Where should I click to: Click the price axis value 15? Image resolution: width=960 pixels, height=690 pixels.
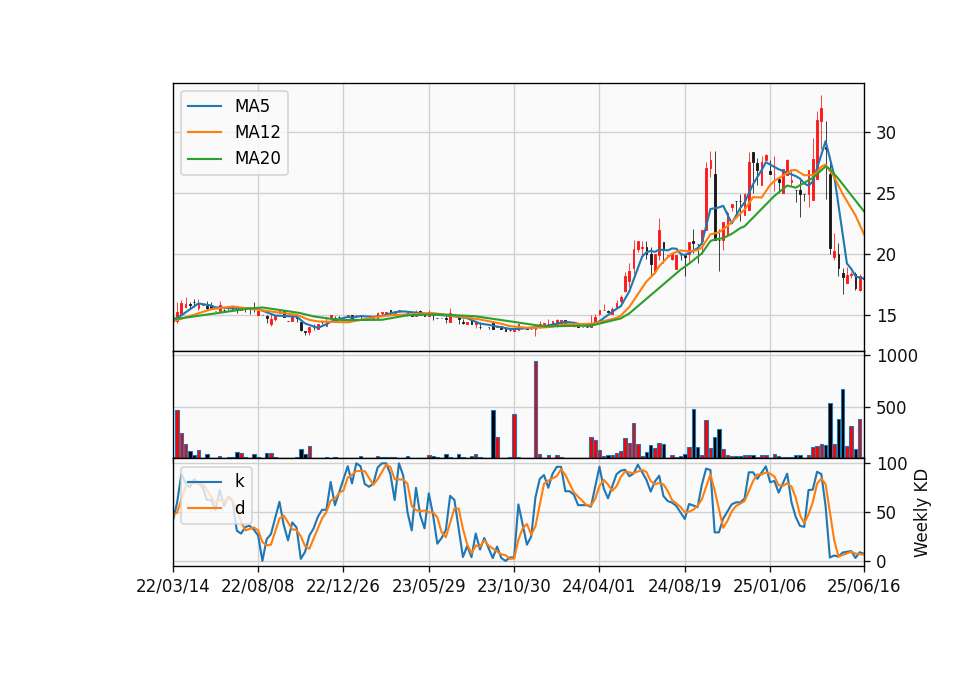[885, 316]
